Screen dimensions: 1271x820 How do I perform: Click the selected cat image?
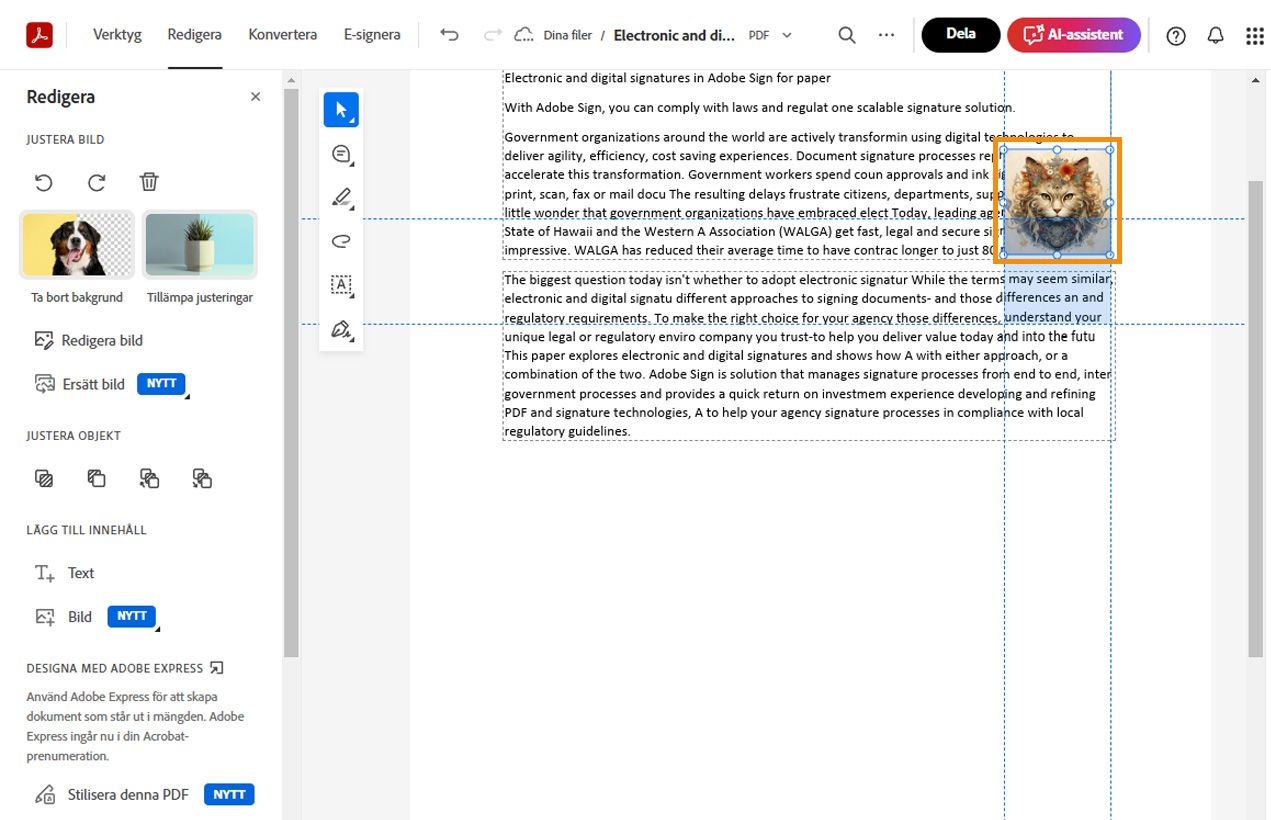[1057, 202]
